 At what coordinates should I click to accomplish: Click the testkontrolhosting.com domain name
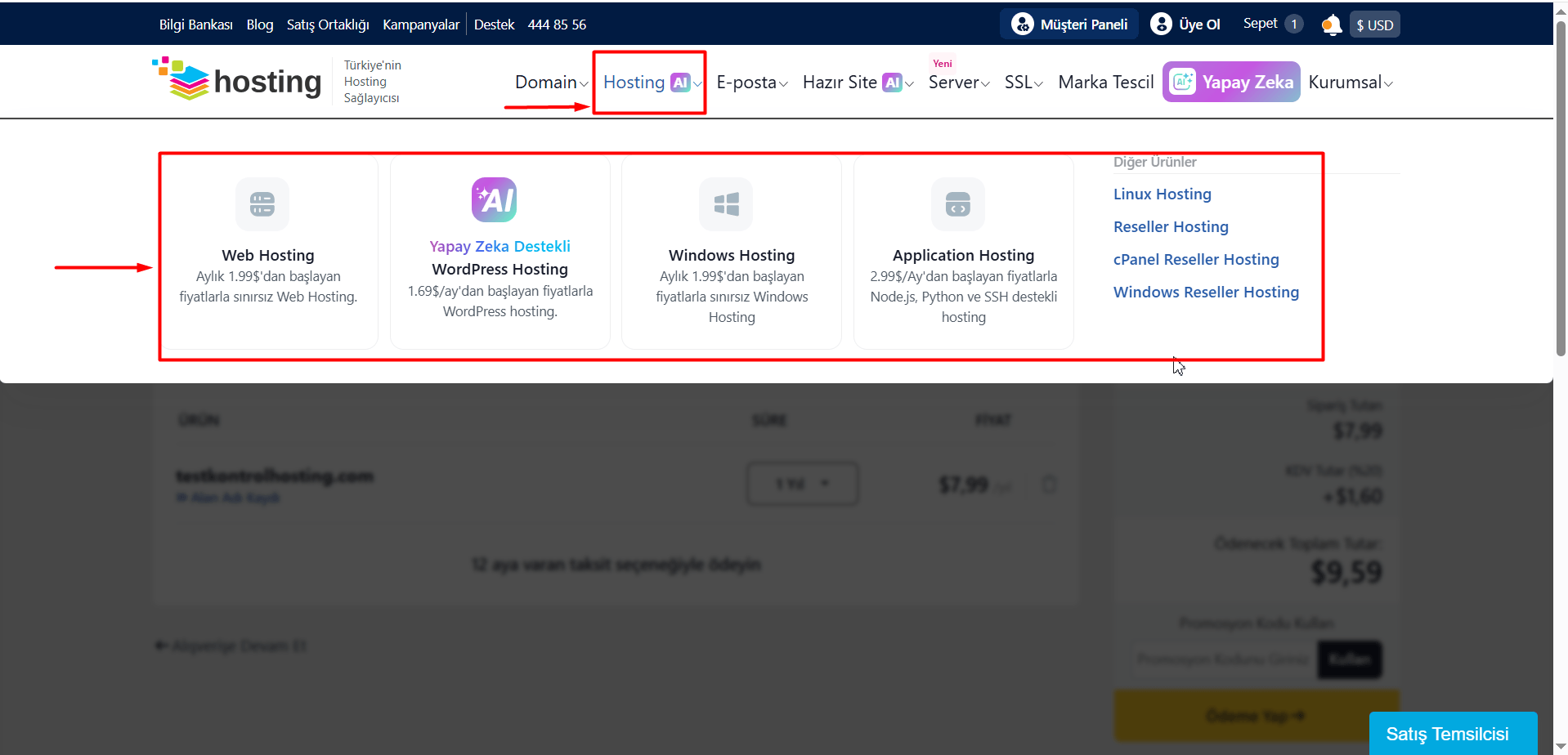click(x=275, y=476)
